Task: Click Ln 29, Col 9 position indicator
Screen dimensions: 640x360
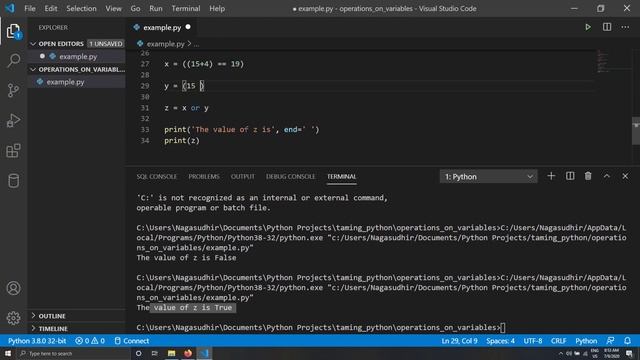Action: point(459,341)
